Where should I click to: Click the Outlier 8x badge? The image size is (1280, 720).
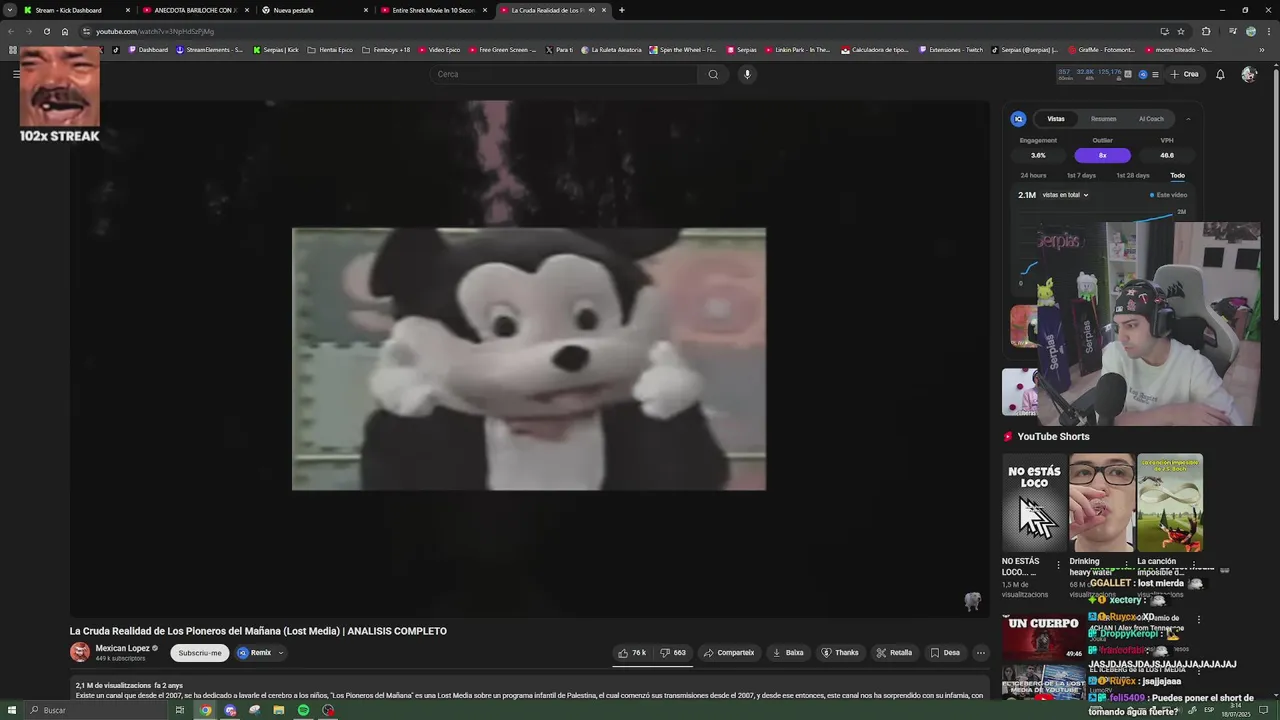click(x=1103, y=155)
